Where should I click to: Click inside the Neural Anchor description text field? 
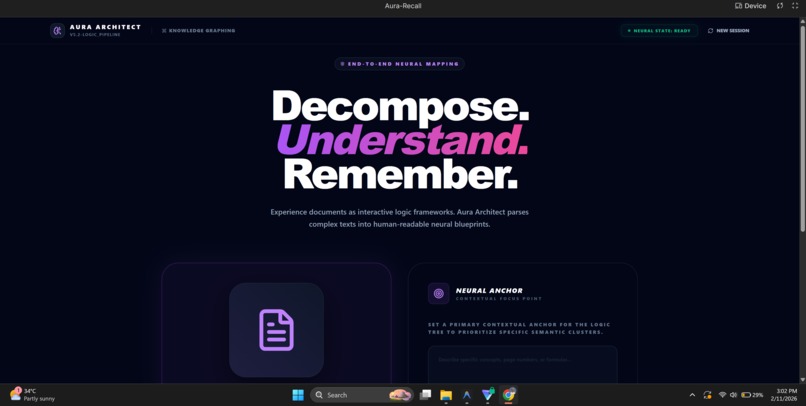coord(523,364)
